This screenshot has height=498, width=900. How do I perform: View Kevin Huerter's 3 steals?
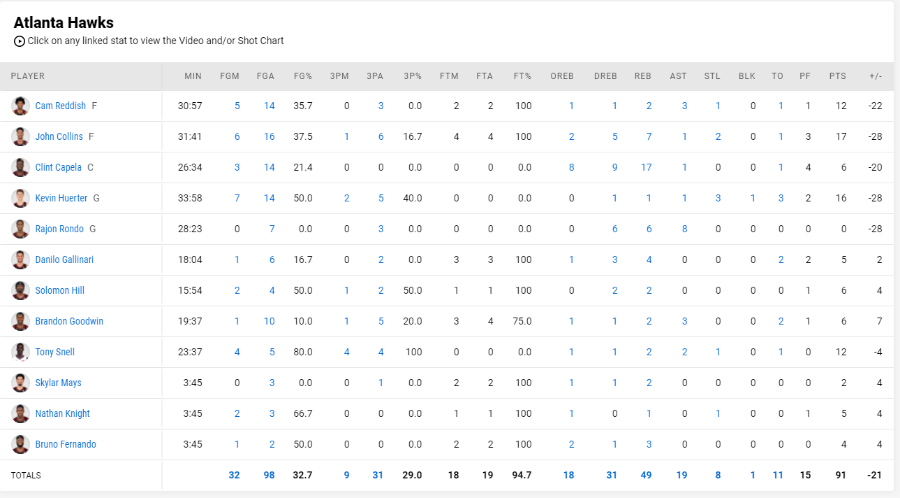[717, 198]
